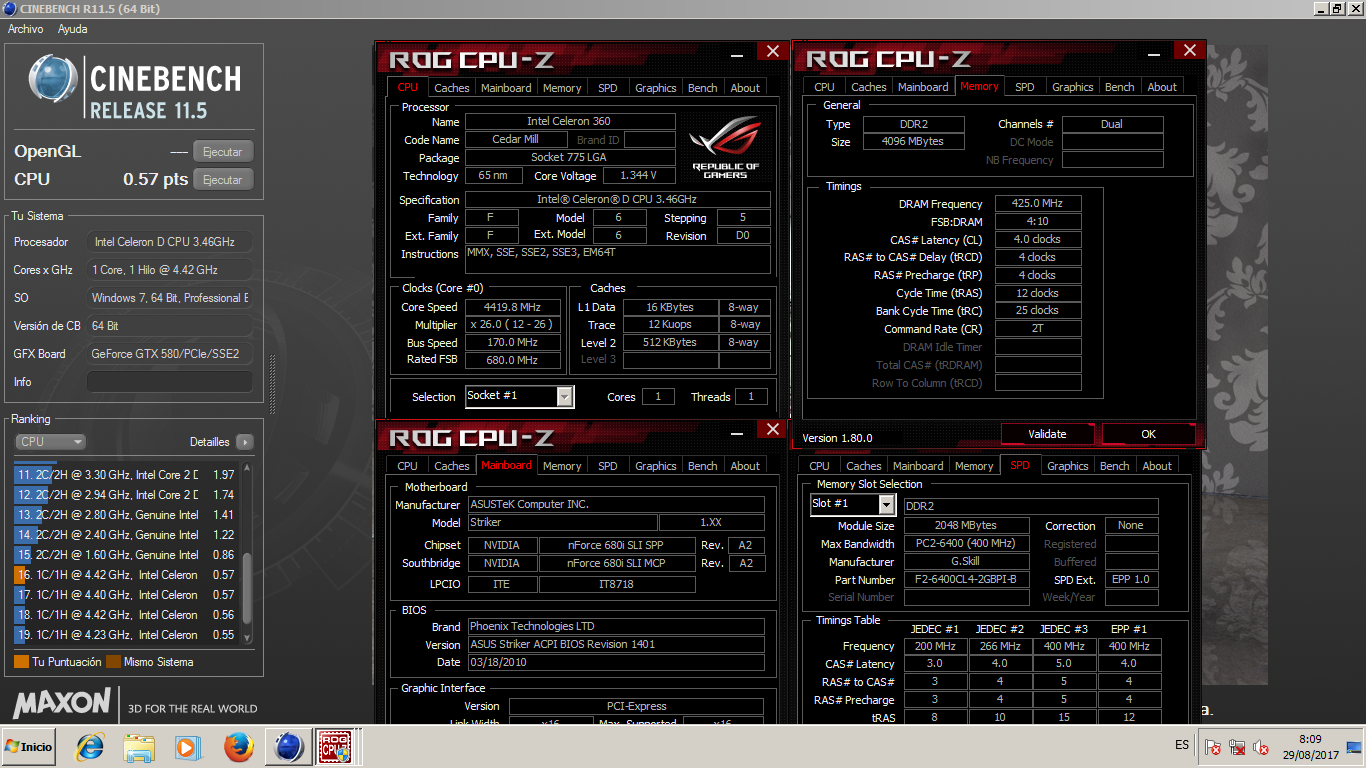Open the muted volume speaker tray icon

click(1261, 747)
